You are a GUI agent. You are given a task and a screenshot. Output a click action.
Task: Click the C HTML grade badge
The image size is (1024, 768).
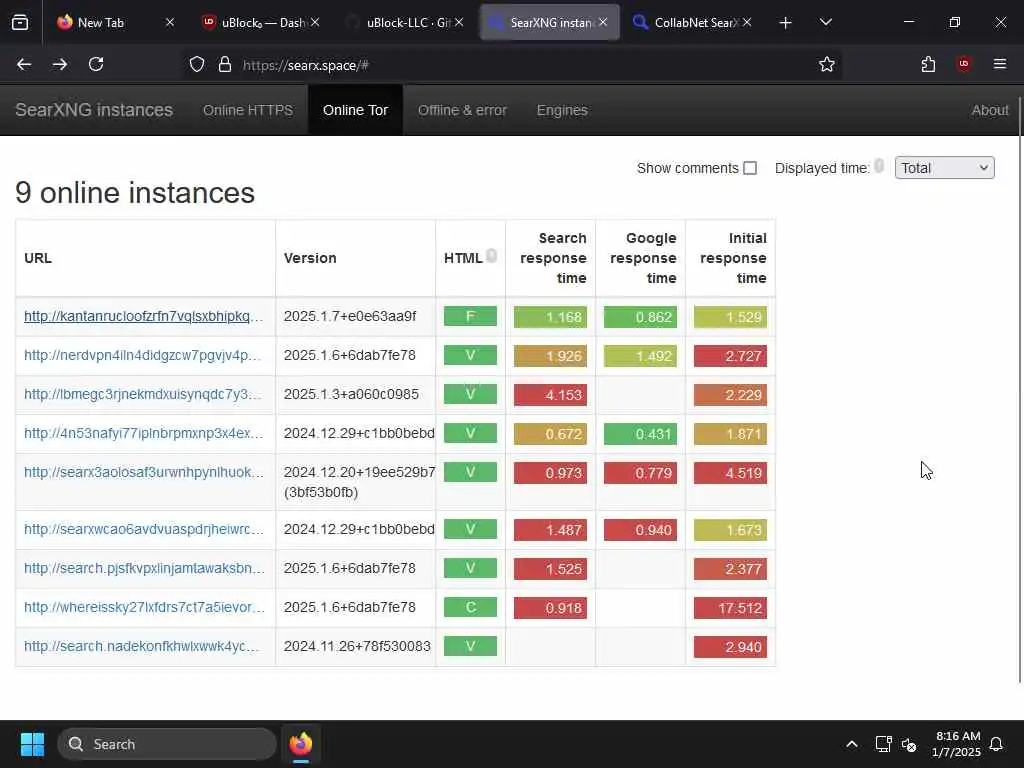tap(470, 607)
